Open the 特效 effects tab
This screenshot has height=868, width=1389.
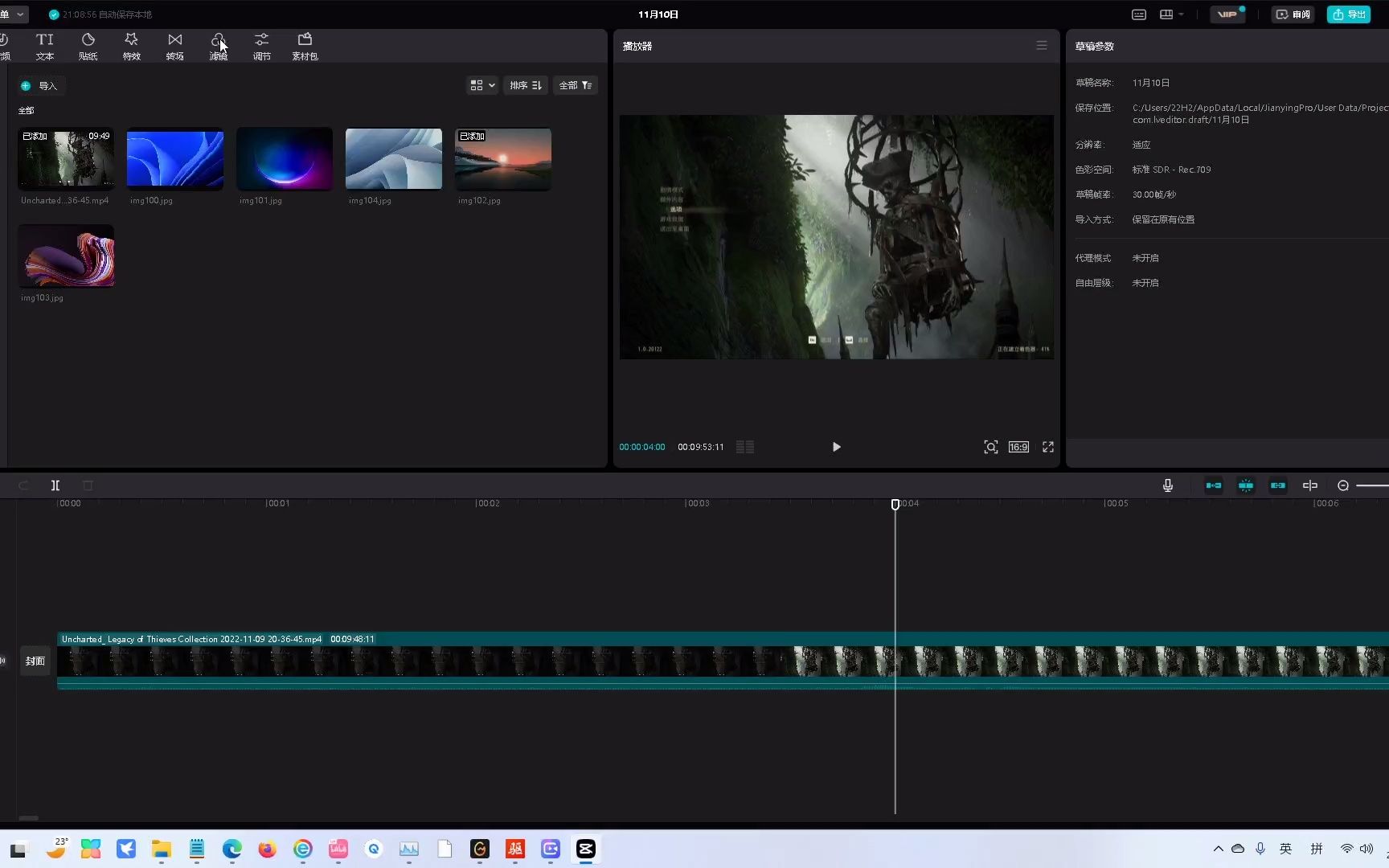[132, 47]
